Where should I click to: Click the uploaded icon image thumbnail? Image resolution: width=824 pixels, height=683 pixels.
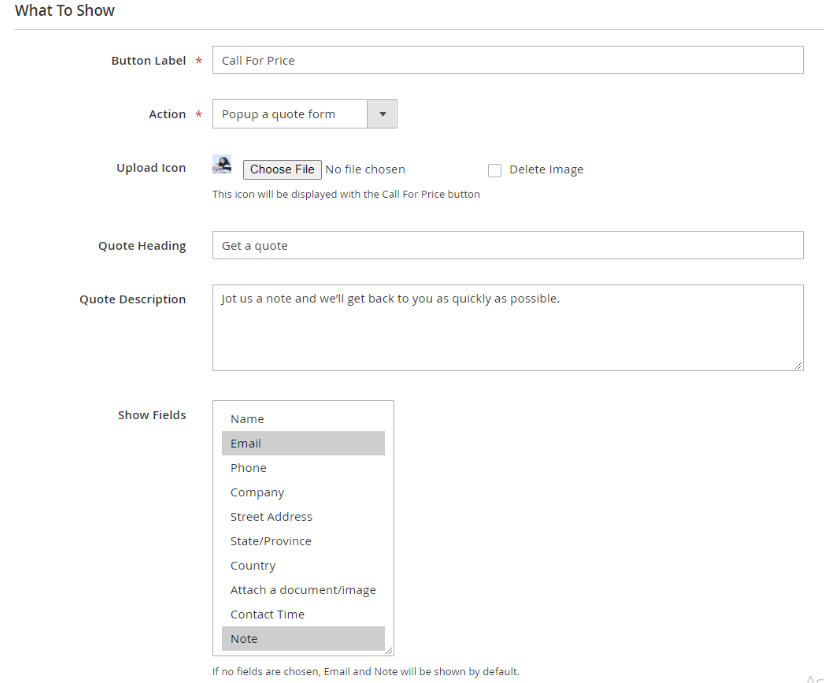coord(222,165)
